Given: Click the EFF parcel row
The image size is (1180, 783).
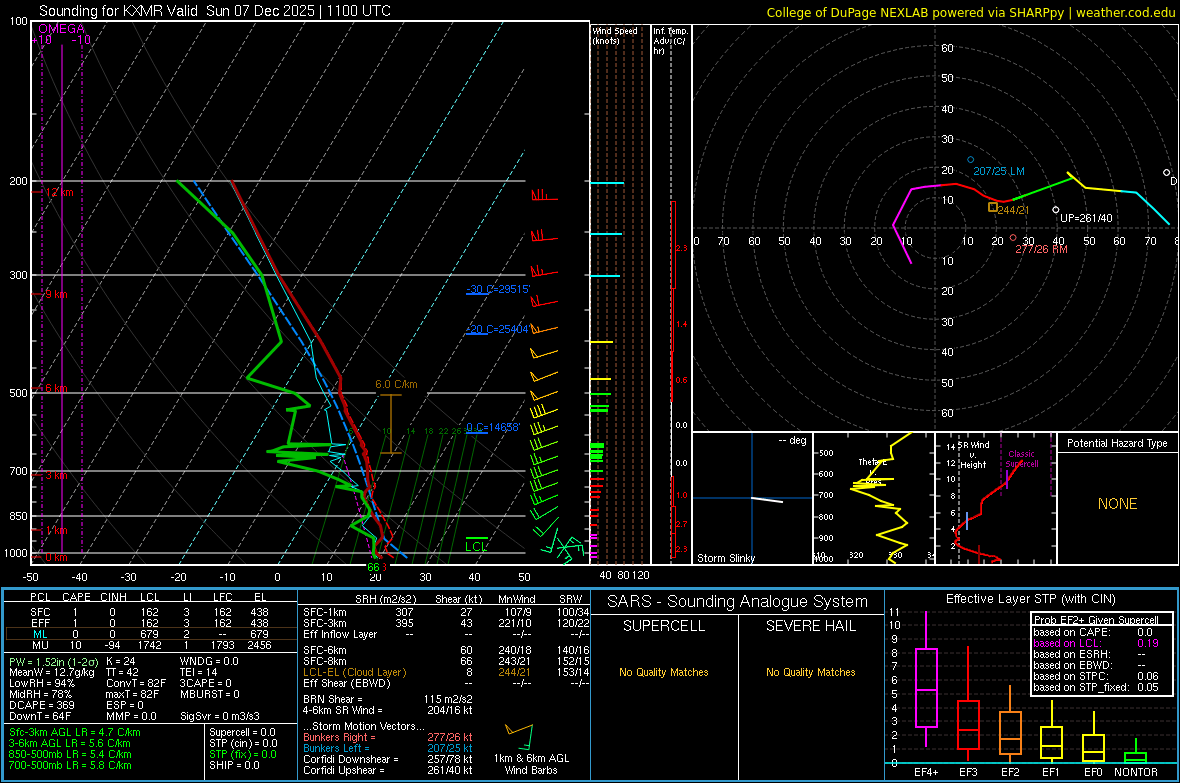Looking at the screenshot, I should 149,623.
